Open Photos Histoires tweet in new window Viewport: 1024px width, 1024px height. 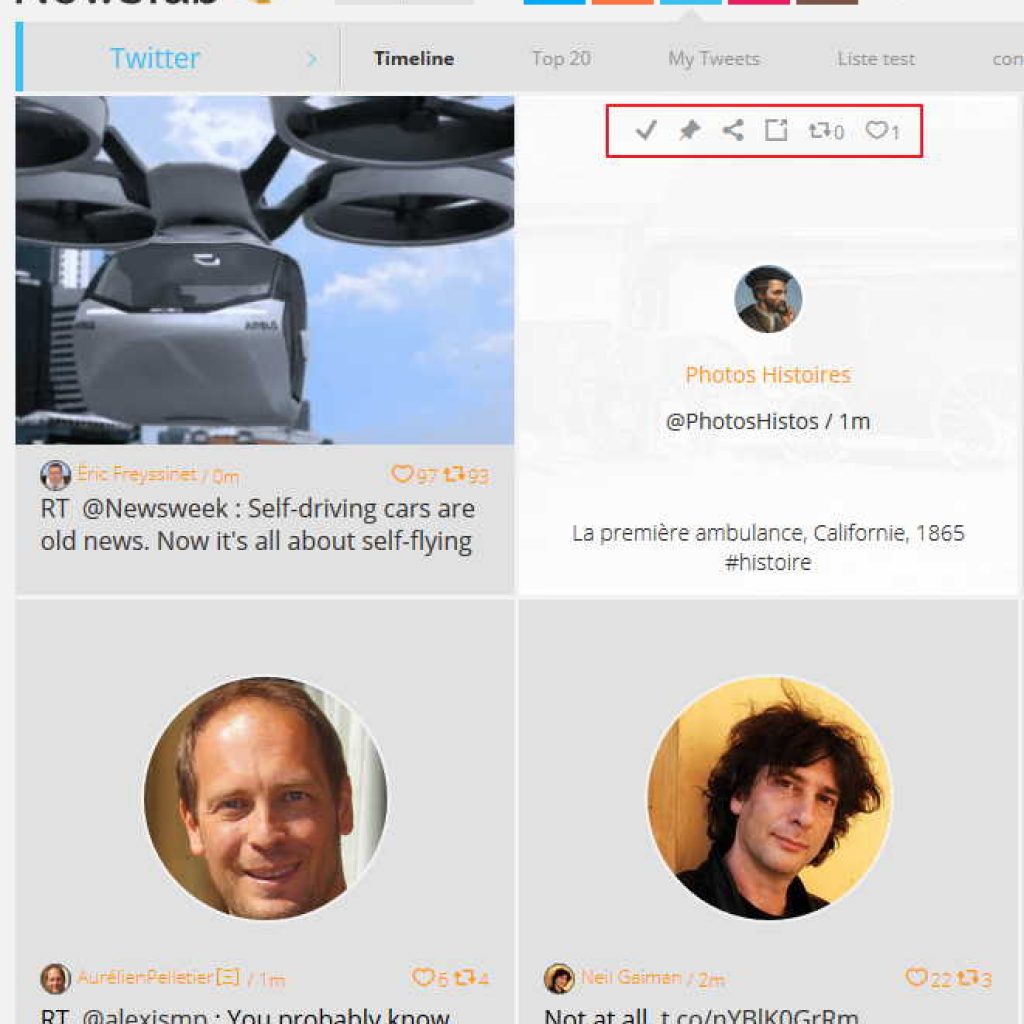click(x=776, y=131)
